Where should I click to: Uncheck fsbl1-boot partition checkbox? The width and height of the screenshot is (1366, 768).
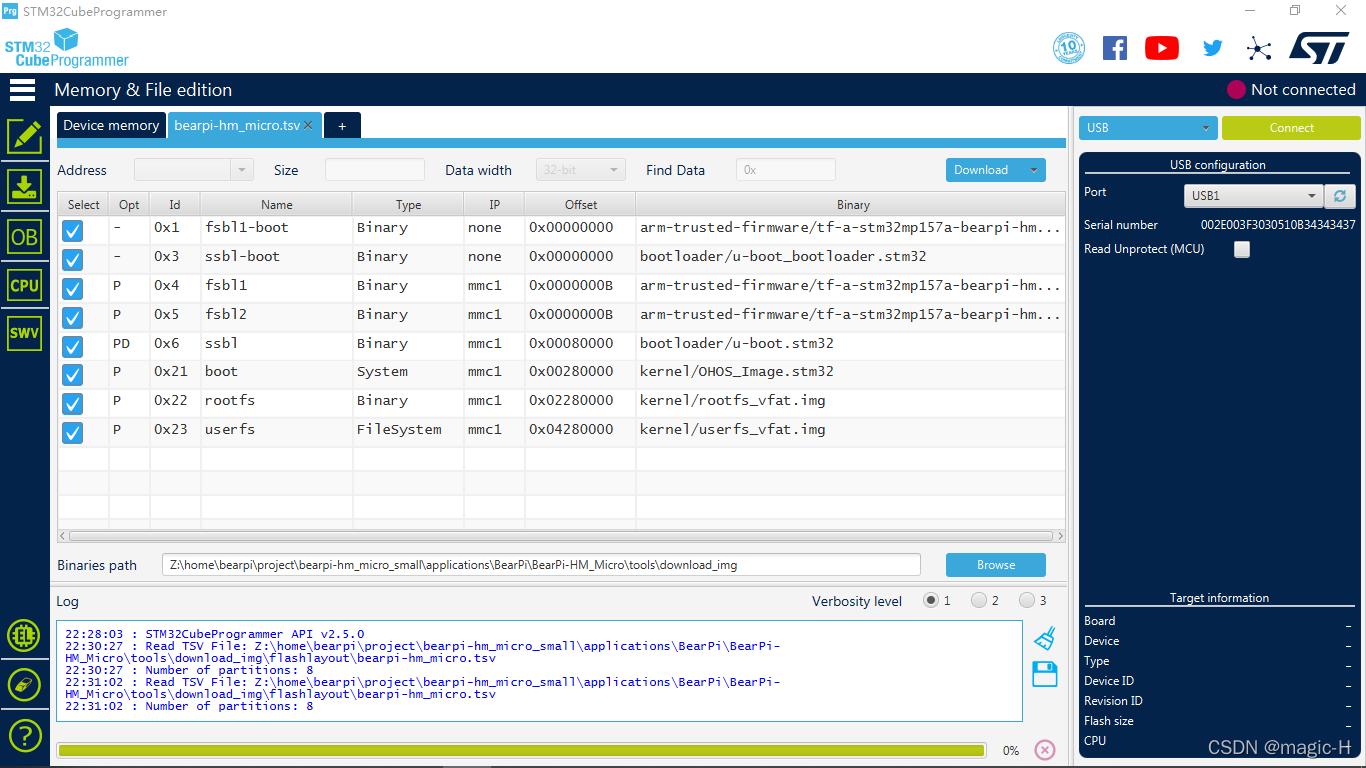(73, 231)
